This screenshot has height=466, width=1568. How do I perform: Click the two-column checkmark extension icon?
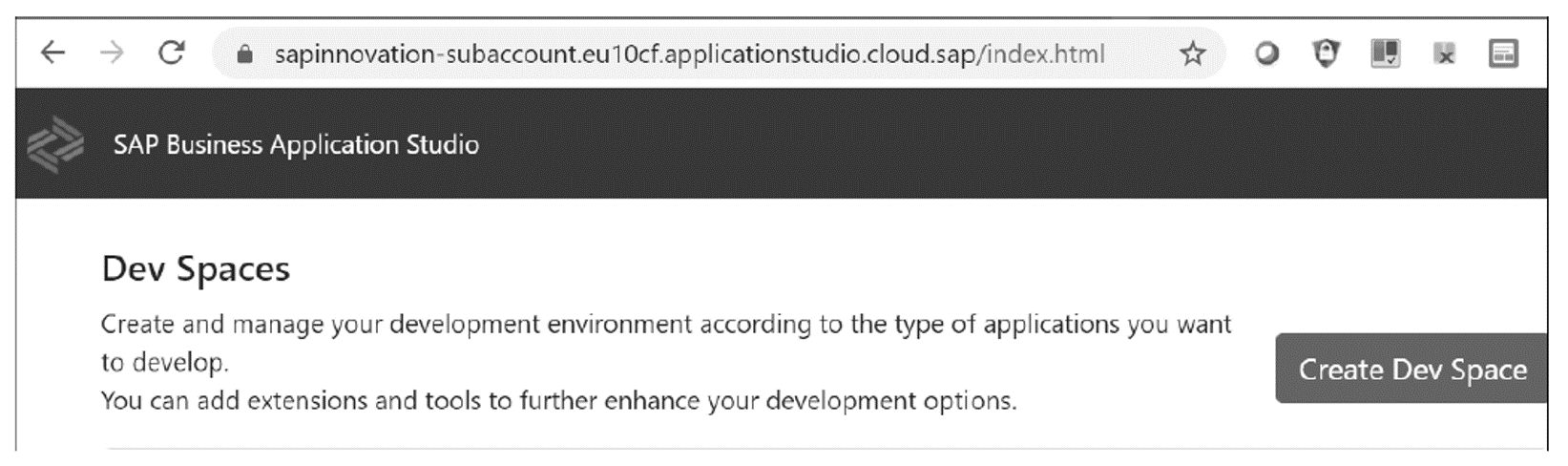pyautogui.click(x=1385, y=53)
